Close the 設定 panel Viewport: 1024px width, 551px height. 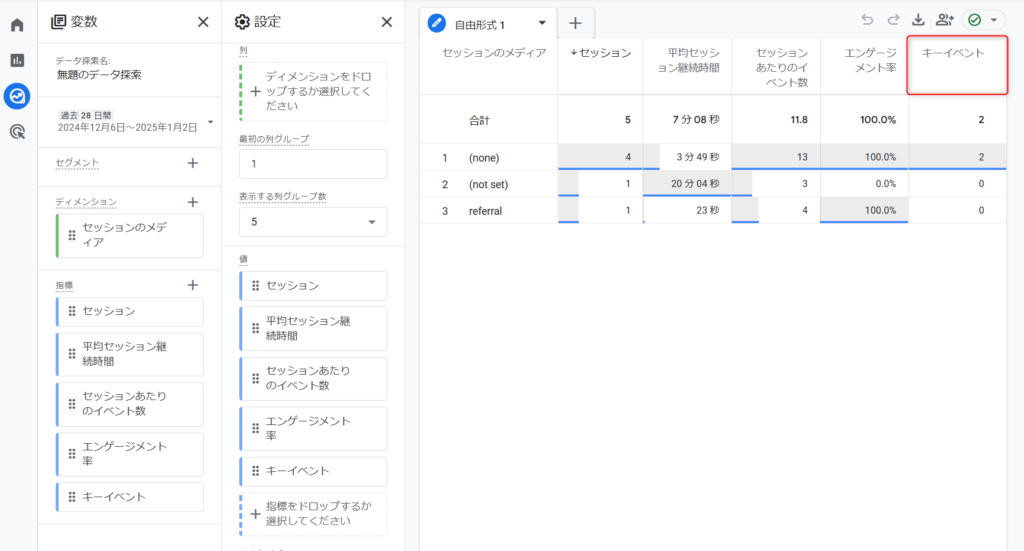(x=387, y=22)
